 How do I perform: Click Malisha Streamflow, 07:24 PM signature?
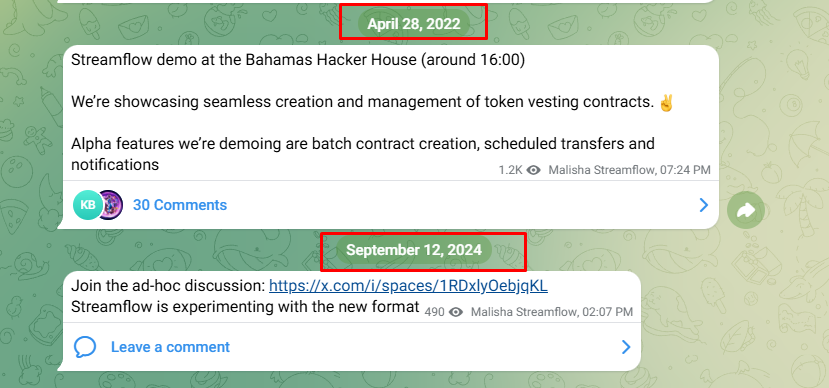point(630,170)
